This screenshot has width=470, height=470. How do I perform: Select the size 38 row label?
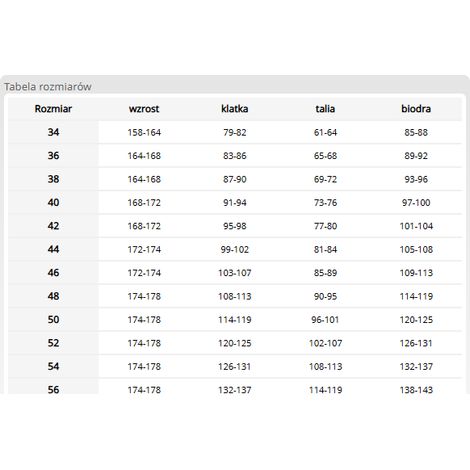pos(53,179)
